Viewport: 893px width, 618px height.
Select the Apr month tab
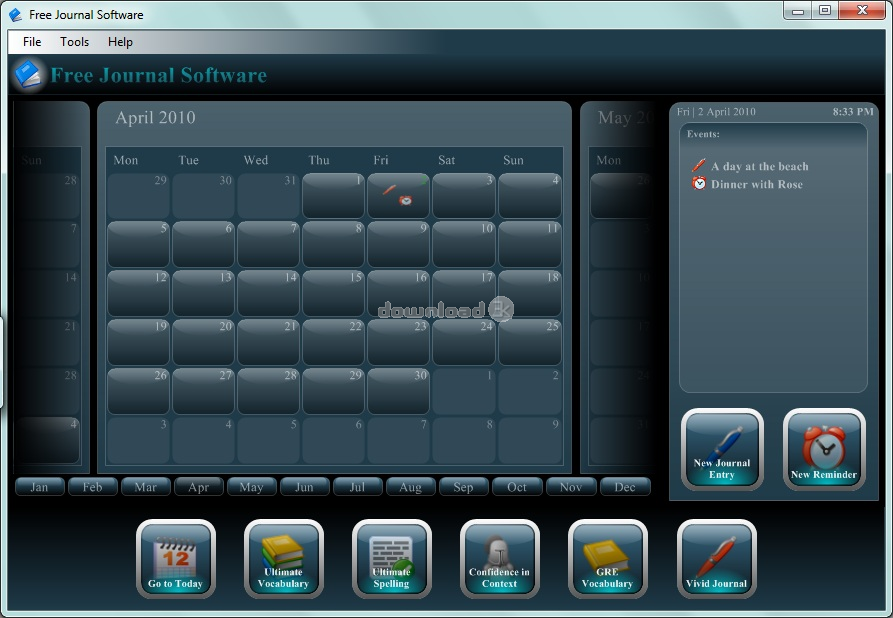199,487
